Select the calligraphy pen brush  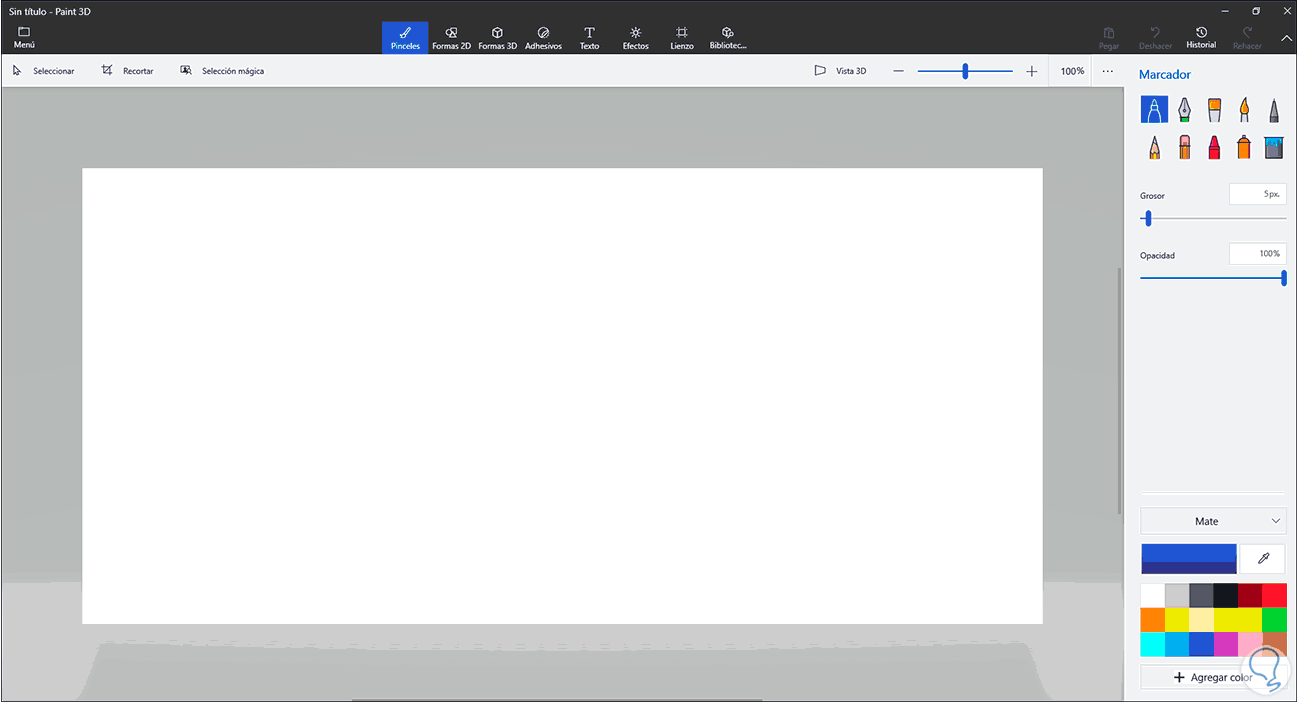pyautogui.click(x=1184, y=109)
